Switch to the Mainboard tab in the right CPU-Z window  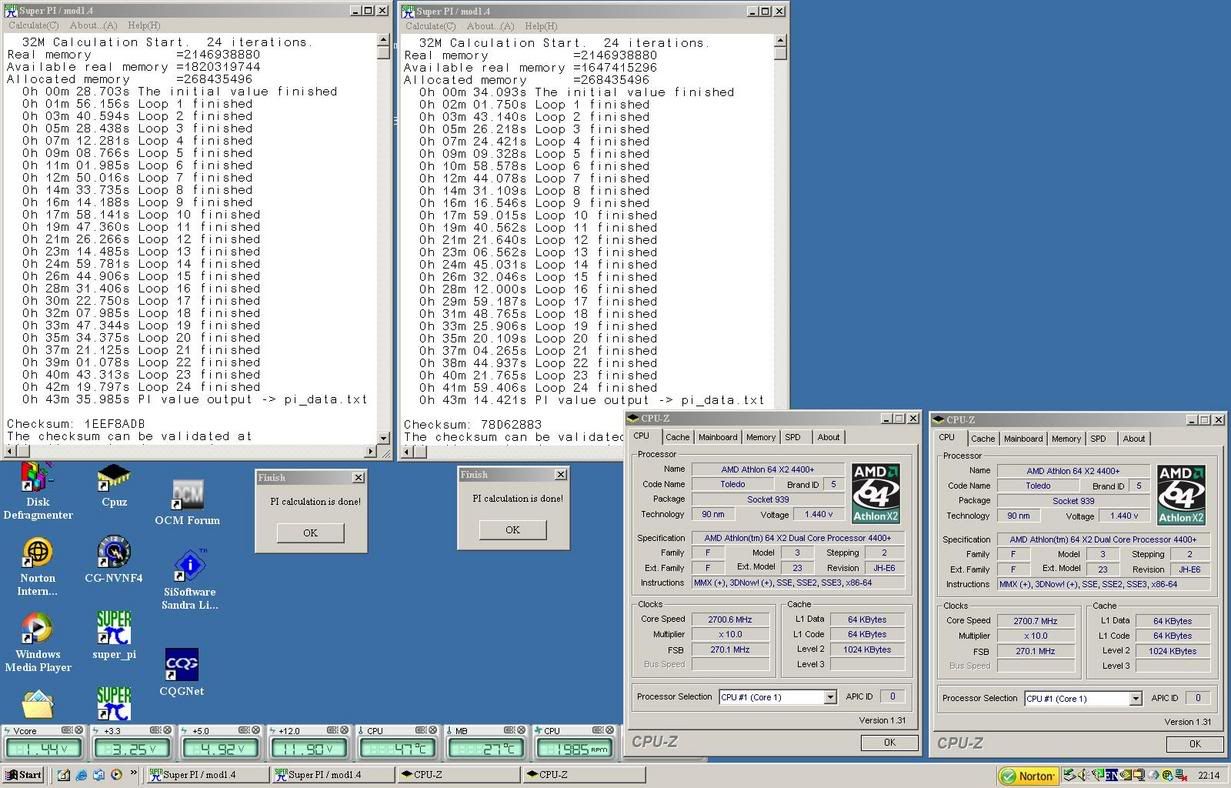point(1023,438)
